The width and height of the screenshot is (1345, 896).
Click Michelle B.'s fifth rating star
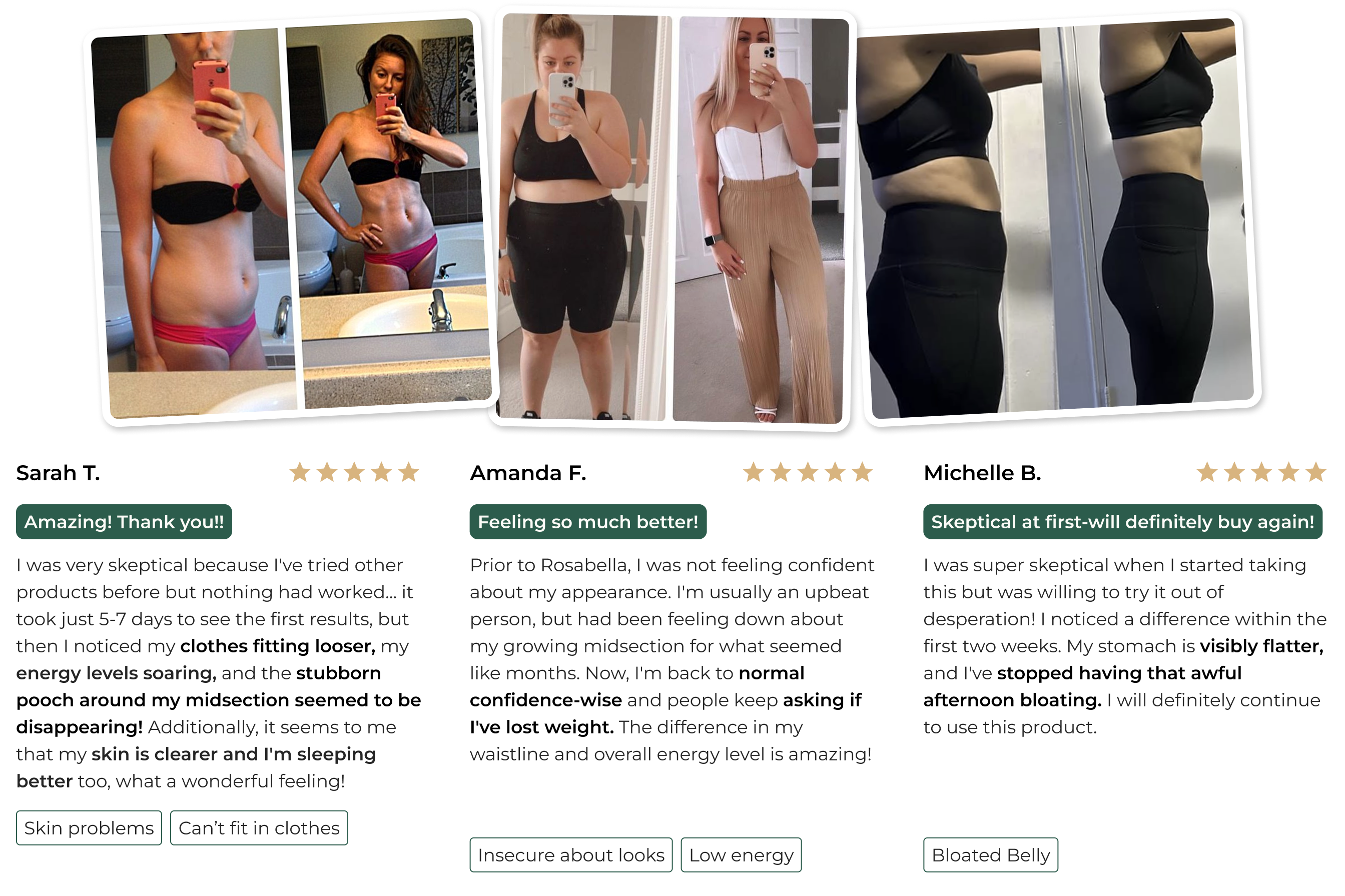1316,473
